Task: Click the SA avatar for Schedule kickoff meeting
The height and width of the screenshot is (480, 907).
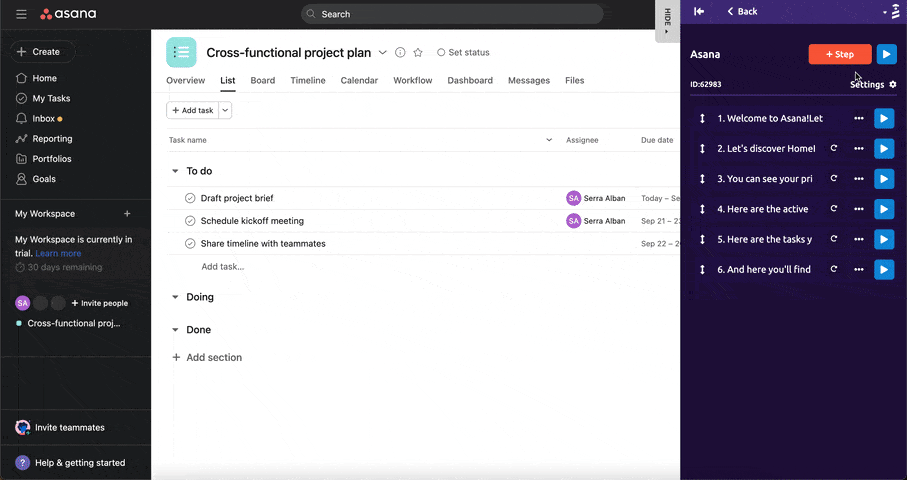Action: click(573, 221)
